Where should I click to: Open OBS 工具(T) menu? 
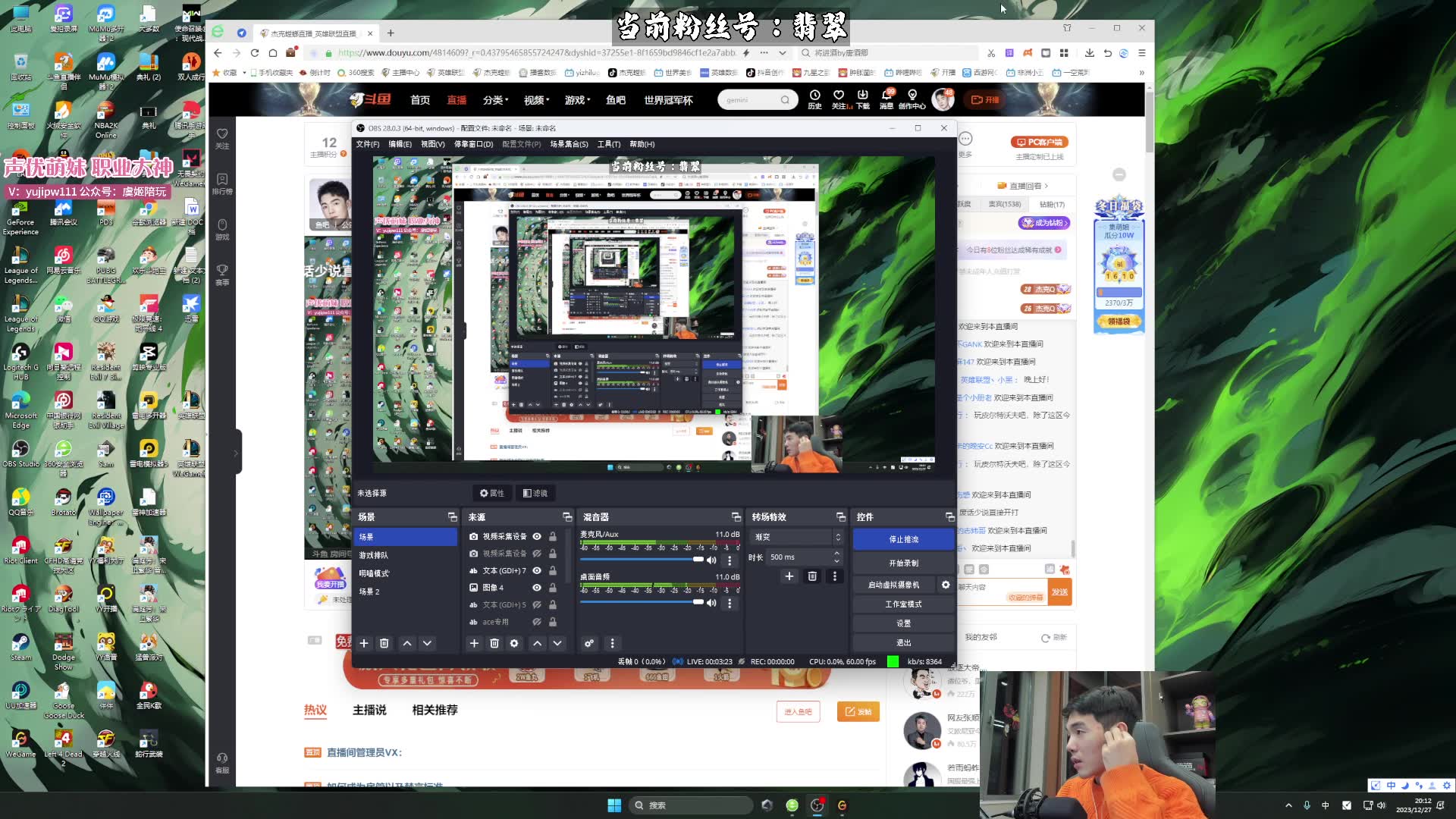tap(608, 144)
